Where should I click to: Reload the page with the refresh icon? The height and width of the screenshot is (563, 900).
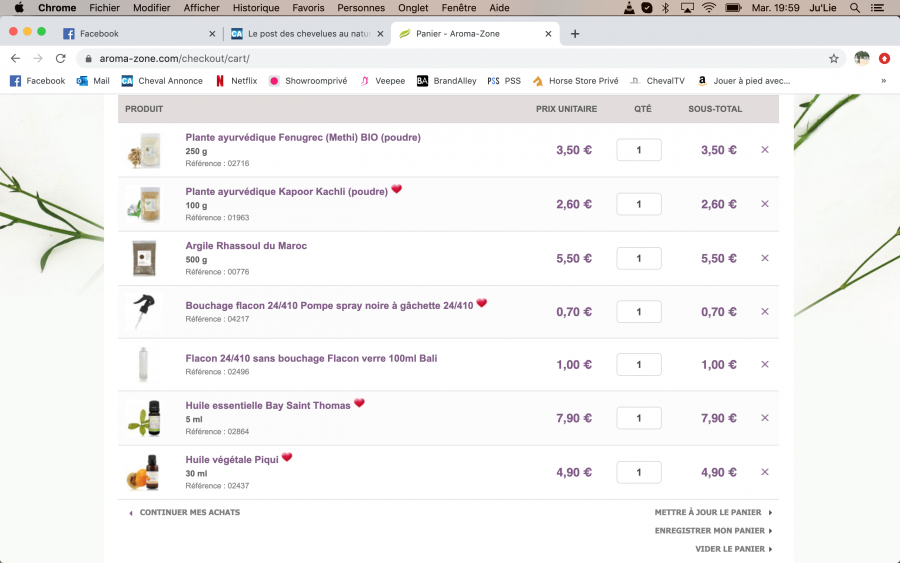[61, 58]
